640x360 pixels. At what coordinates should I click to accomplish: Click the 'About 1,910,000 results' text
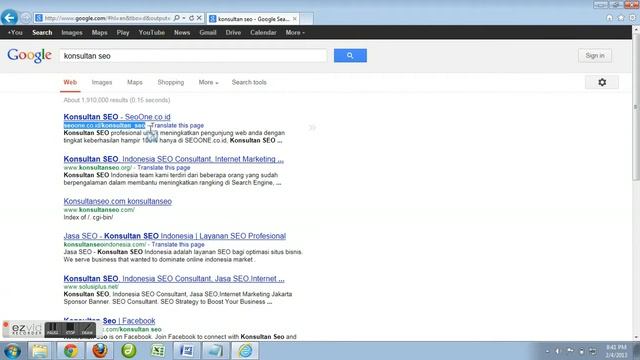[117, 100]
